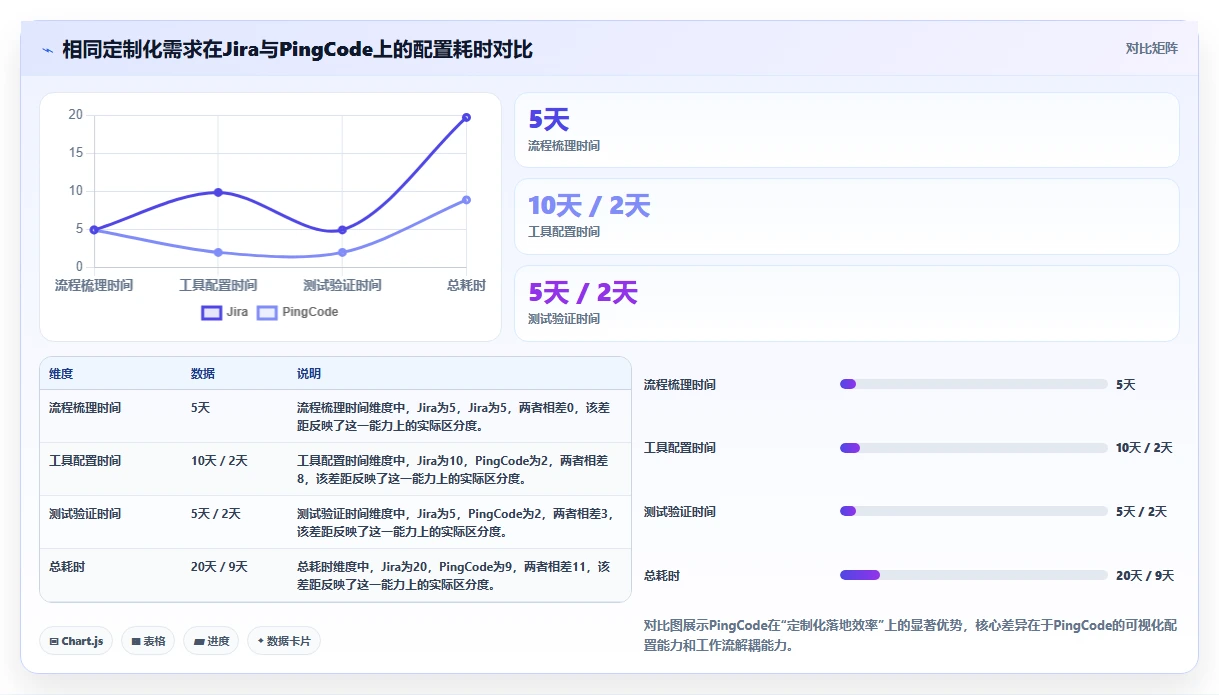Click the 对比矩阵 label in the header
1219x695 pixels.
pyautogui.click(x=1152, y=48)
